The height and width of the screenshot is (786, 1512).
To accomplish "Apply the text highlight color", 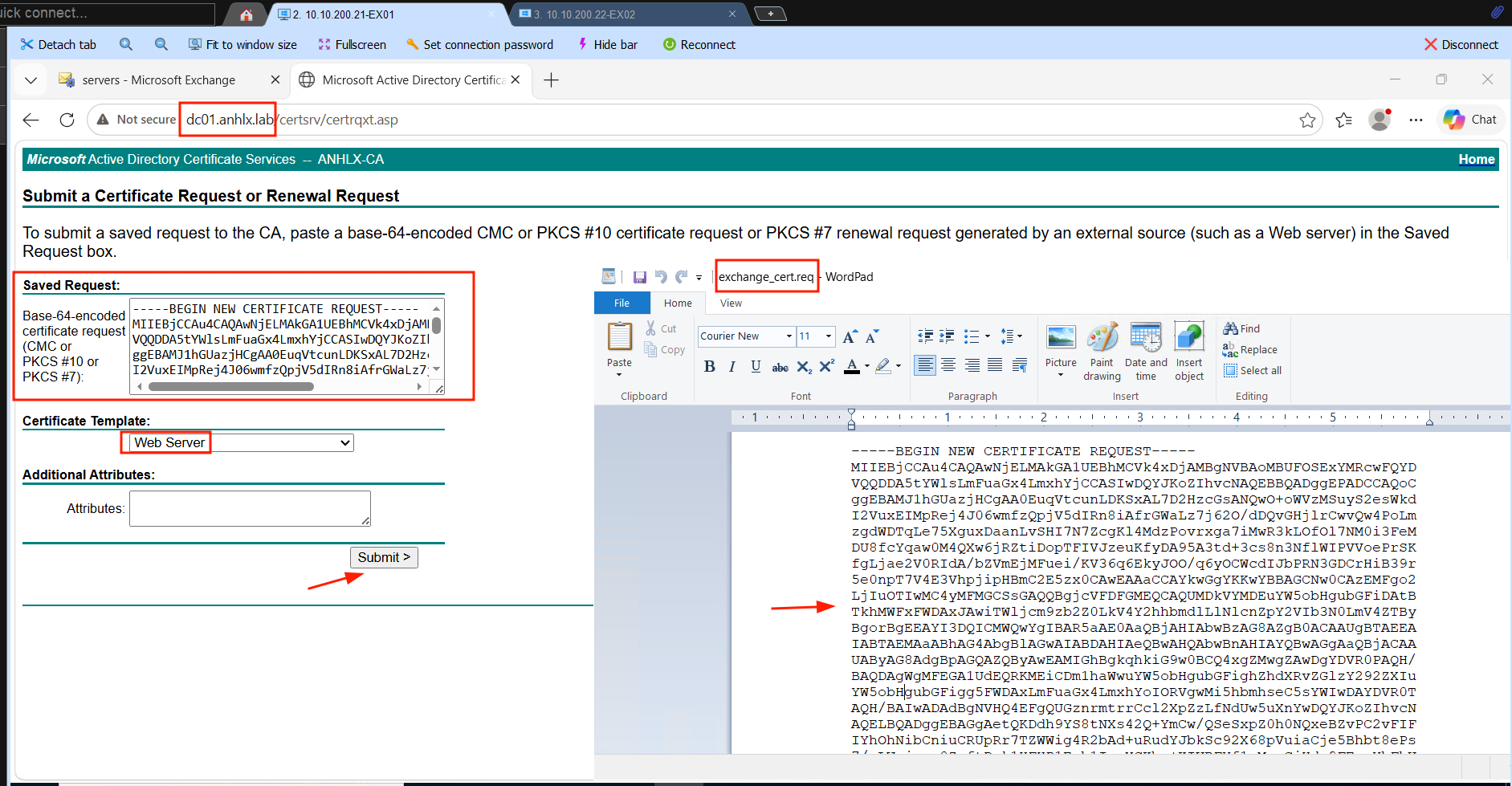I will pos(883,367).
